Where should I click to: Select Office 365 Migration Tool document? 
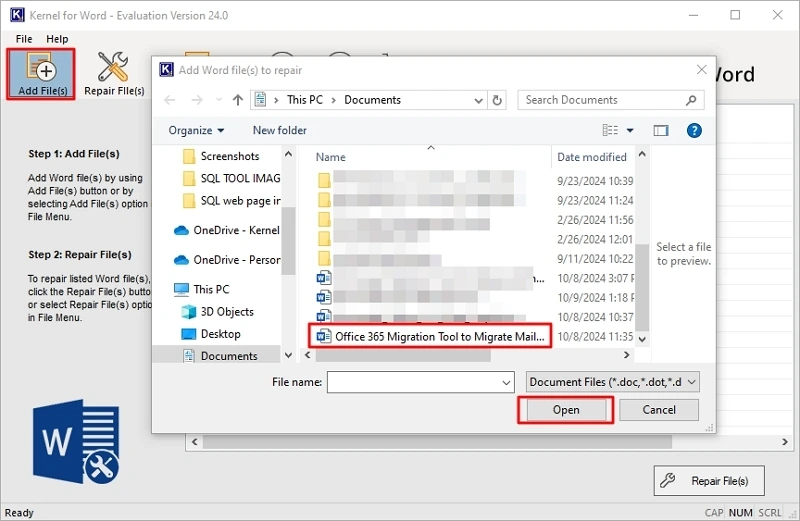[430, 337]
